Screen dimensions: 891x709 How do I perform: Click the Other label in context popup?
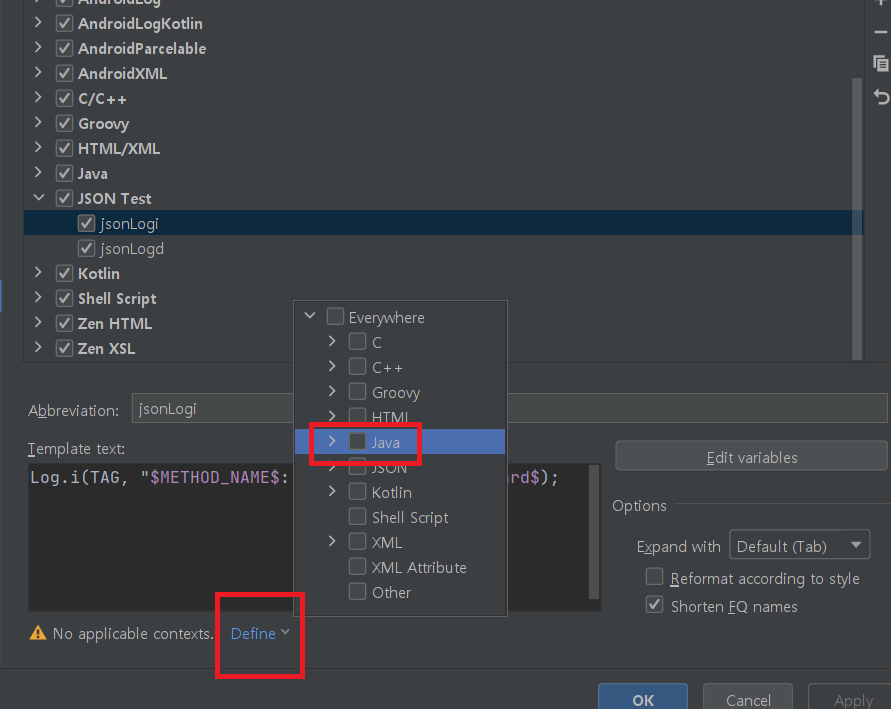pyautogui.click(x=391, y=593)
